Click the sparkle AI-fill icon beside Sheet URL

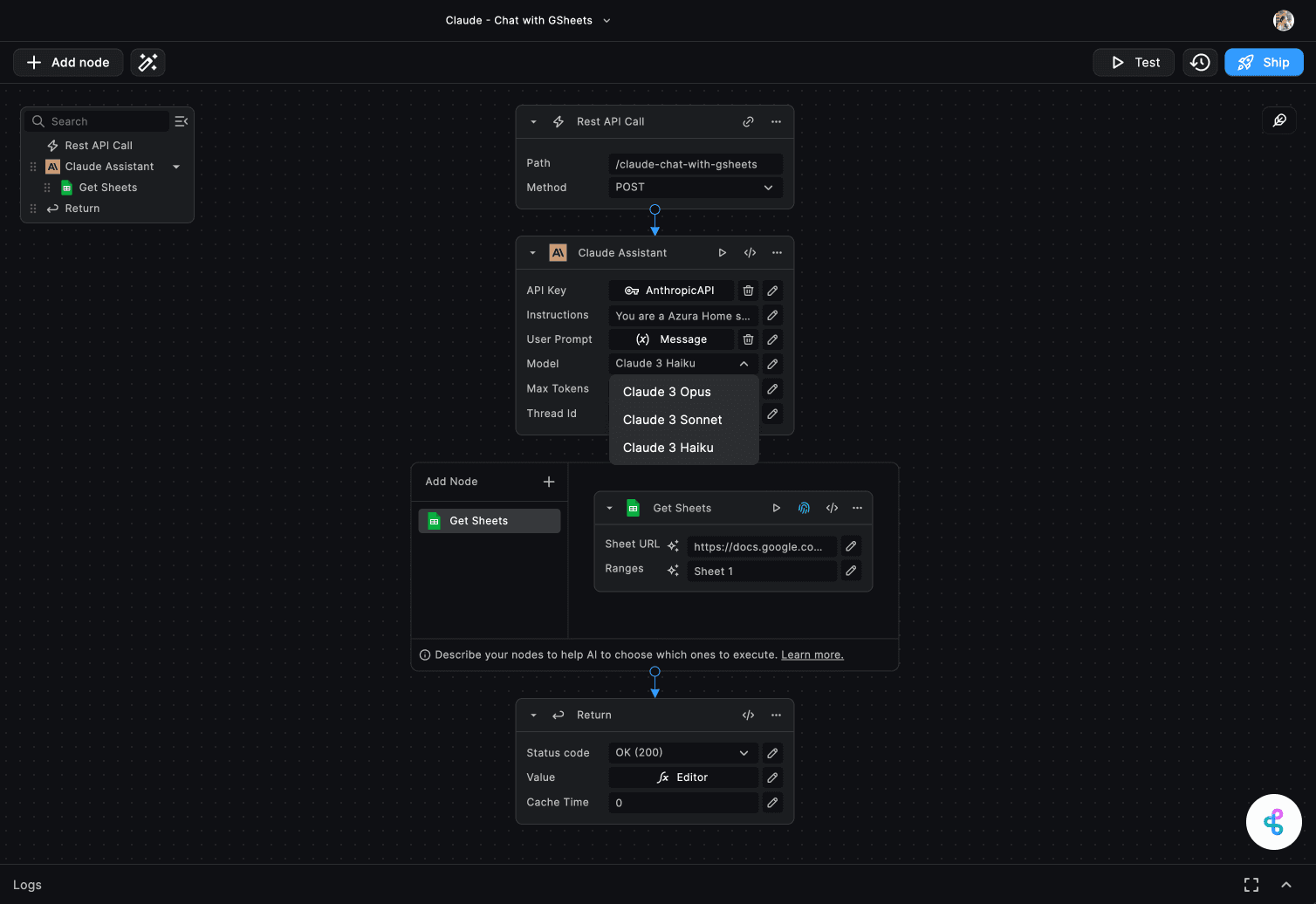[x=673, y=545]
